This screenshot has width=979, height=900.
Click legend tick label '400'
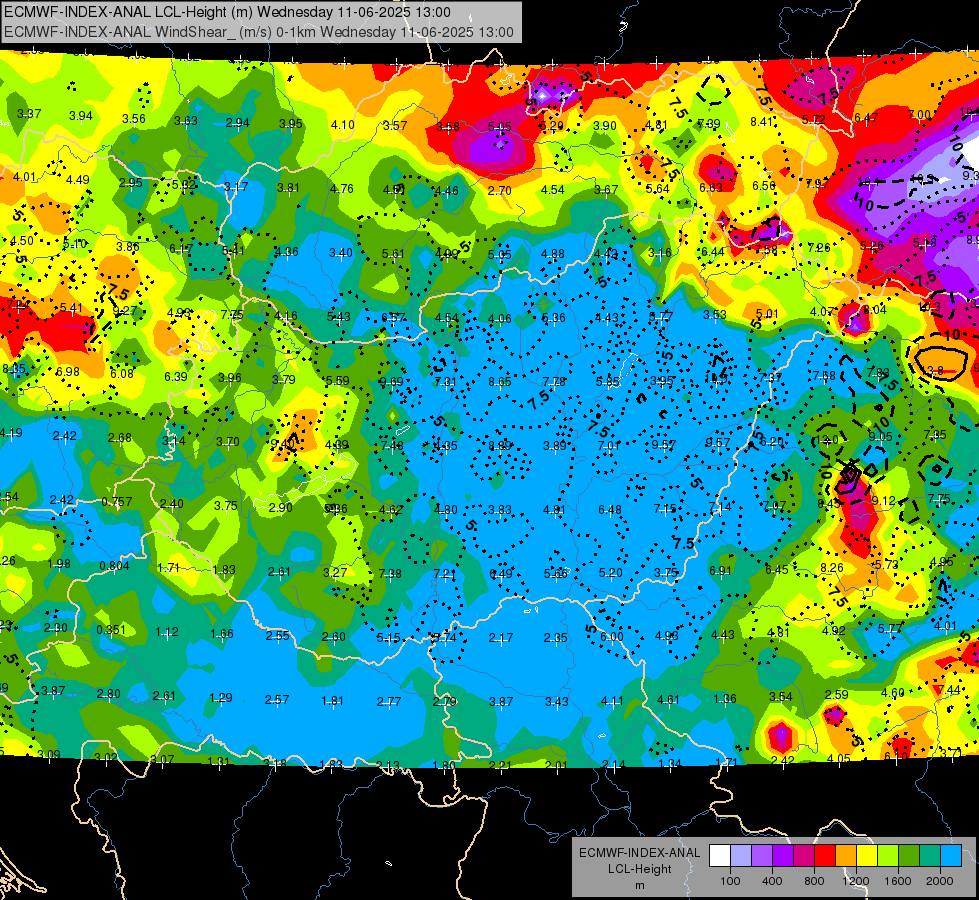(x=772, y=881)
